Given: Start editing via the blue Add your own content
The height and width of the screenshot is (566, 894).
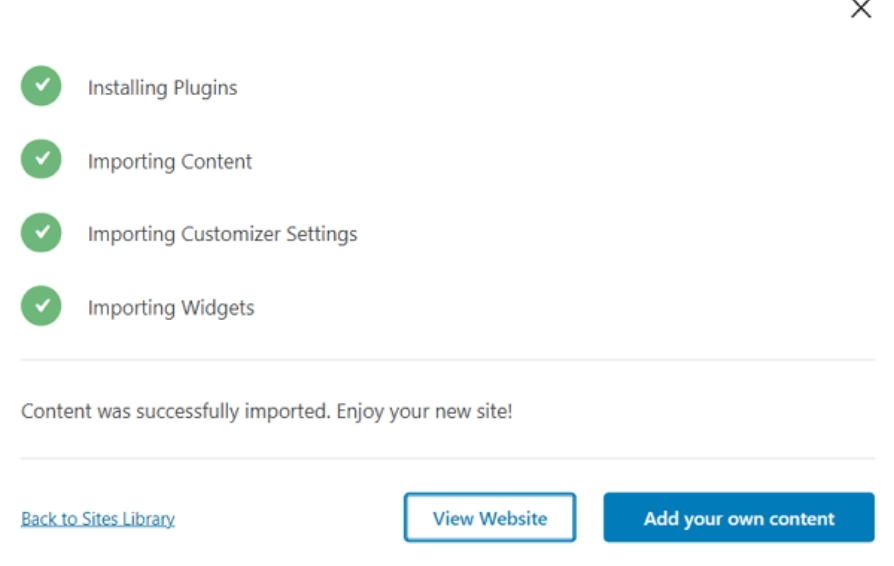Looking at the screenshot, I should pyautogui.click(x=739, y=518).
